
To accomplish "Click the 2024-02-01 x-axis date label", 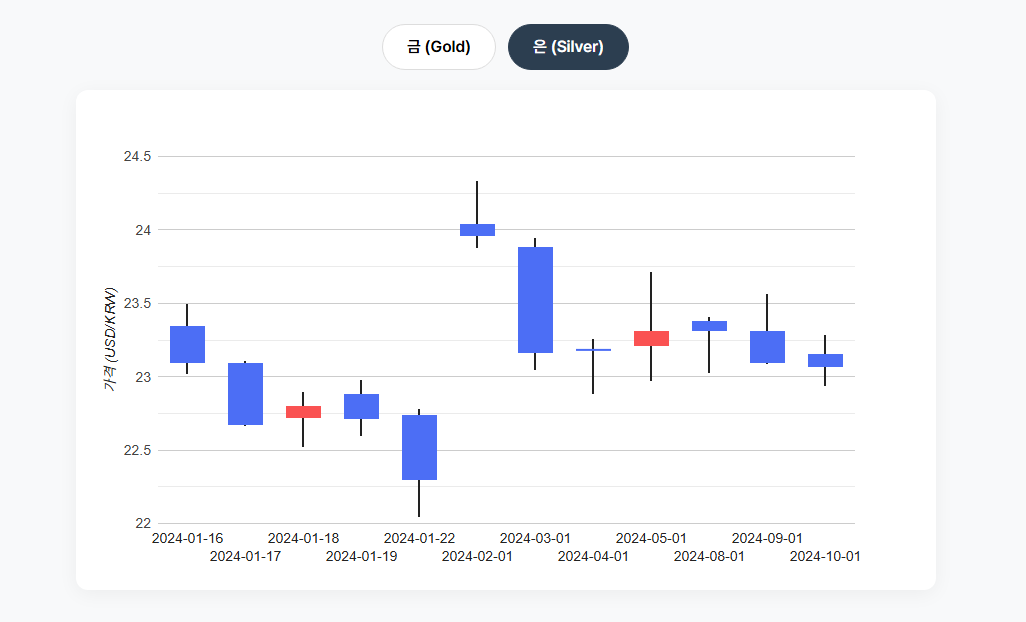I will pyautogui.click(x=477, y=556).
